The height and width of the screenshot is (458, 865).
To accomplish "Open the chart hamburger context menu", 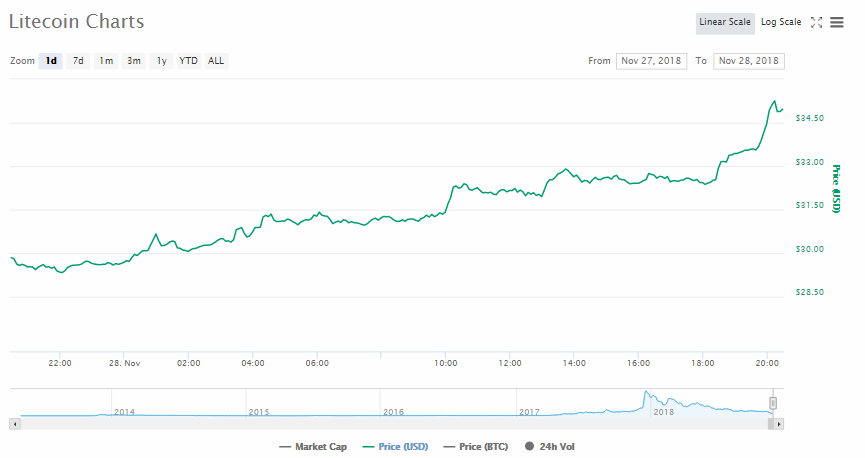I will [x=837, y=22].
